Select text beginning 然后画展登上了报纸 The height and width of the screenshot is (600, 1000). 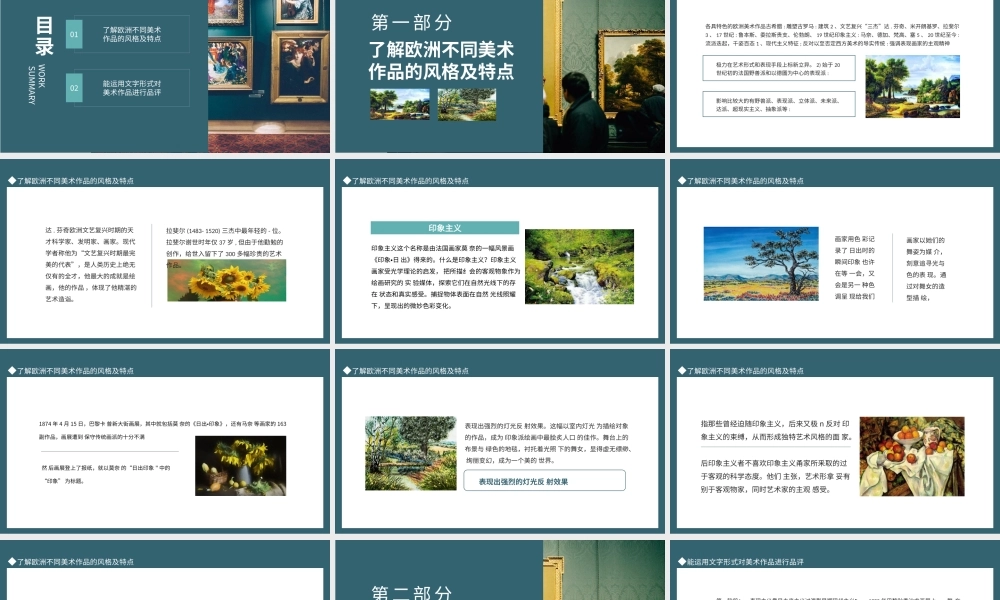point(106,474)
